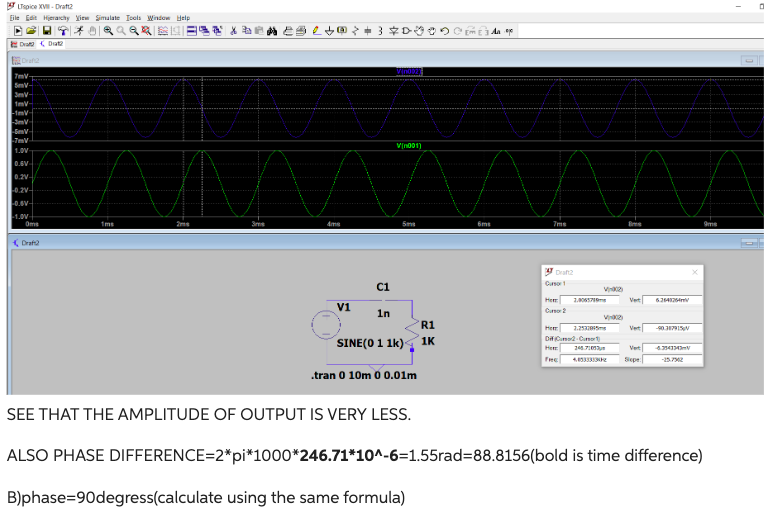Open the Tools menu
The image size is (777, 517).
click(x=133, y=18)
